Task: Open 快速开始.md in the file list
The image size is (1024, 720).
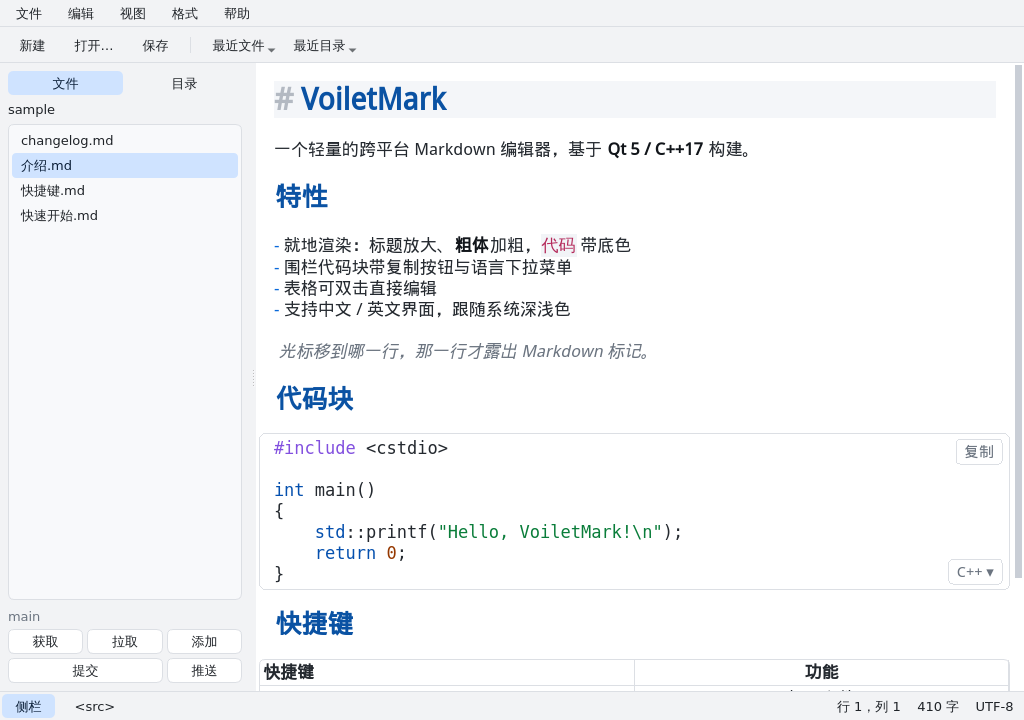Action: tap(125, 216)
